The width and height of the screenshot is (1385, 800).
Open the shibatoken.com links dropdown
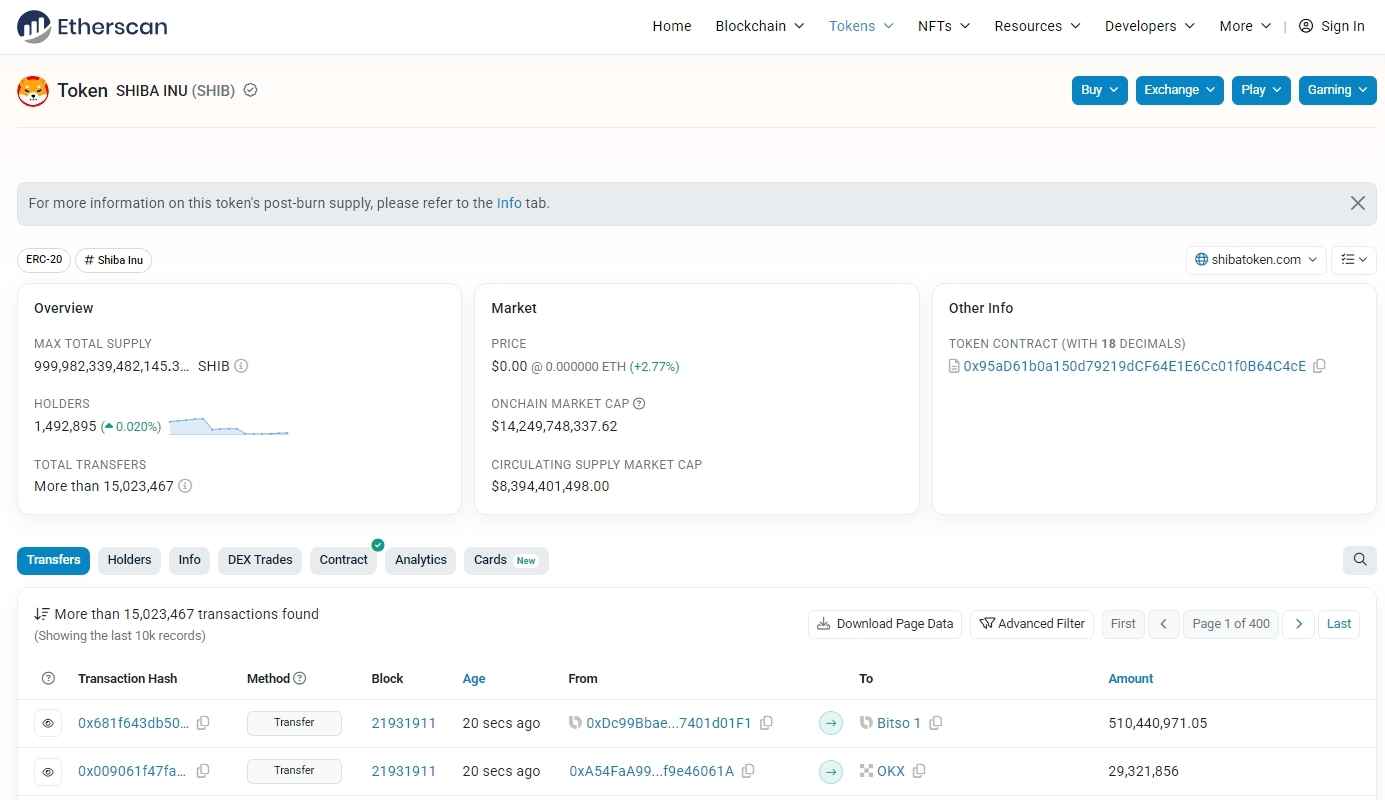(x=1256, y=260)
